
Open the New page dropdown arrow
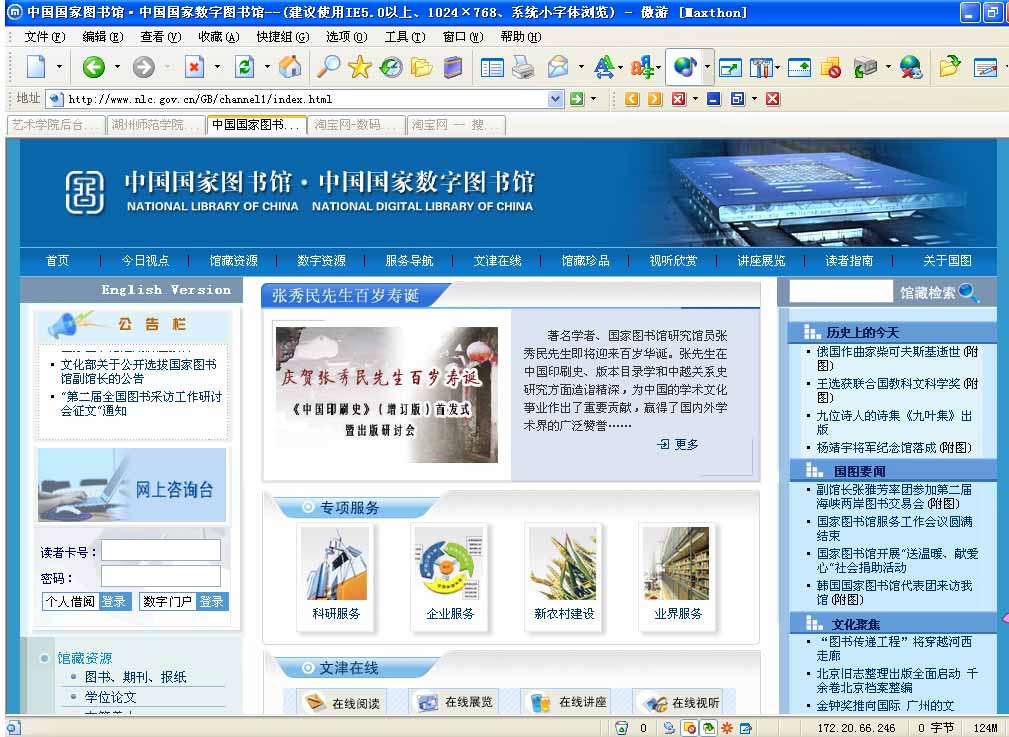(59, 67)
